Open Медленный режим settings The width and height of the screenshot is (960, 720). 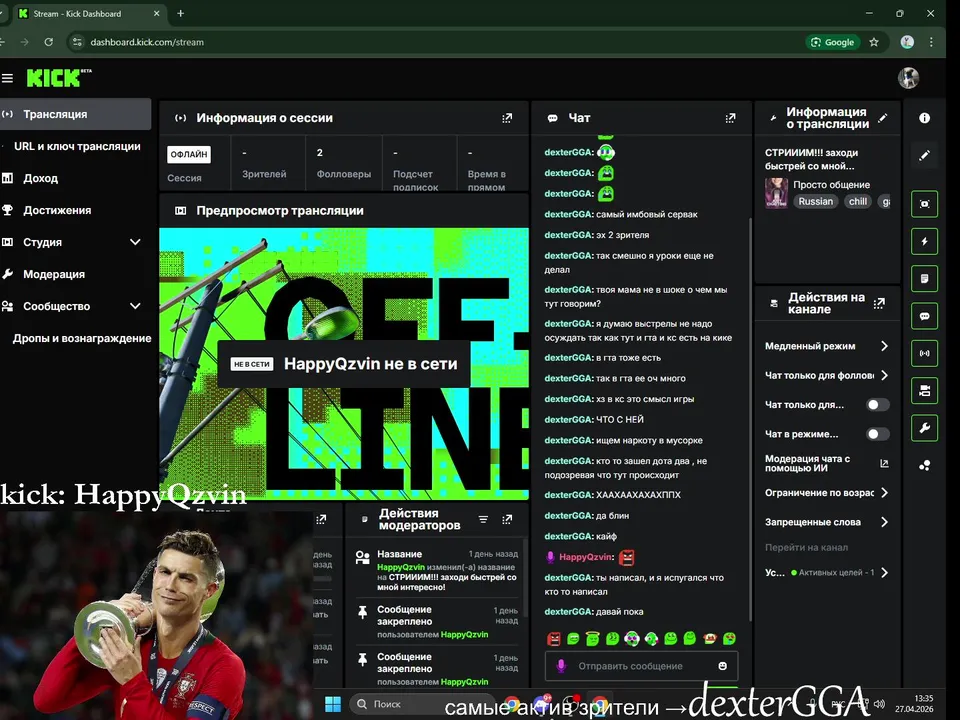click(x=827, y=346)
